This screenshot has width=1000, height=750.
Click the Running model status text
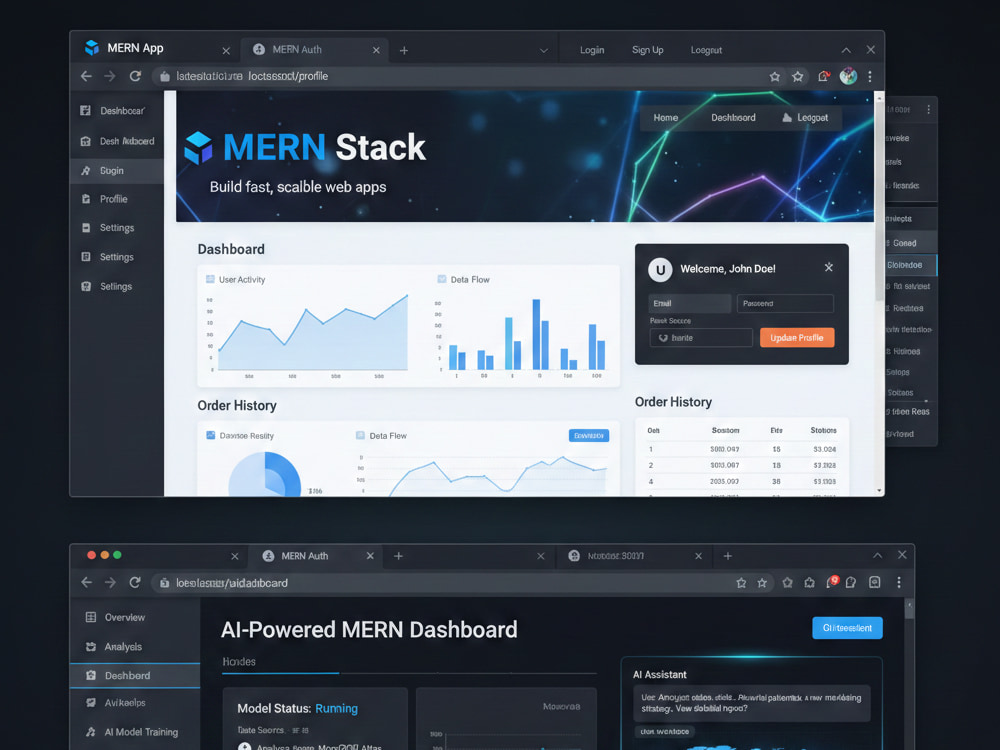tap(336, 709)
